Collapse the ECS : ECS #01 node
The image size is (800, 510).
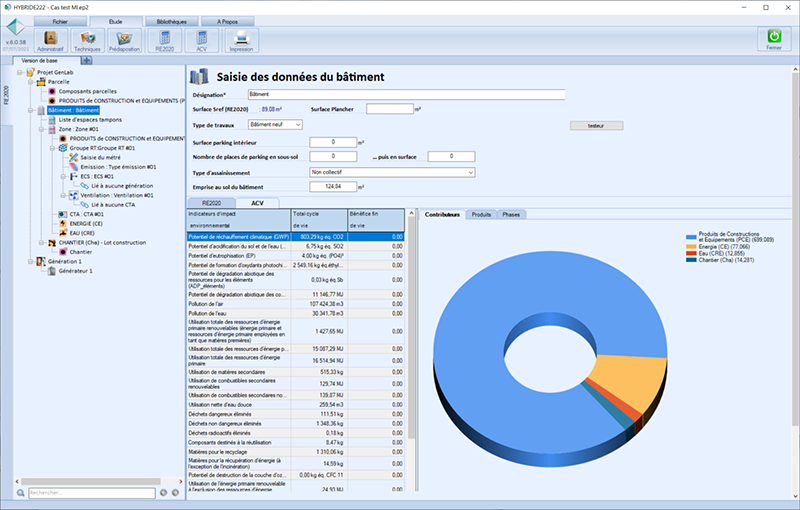[63, 176]
